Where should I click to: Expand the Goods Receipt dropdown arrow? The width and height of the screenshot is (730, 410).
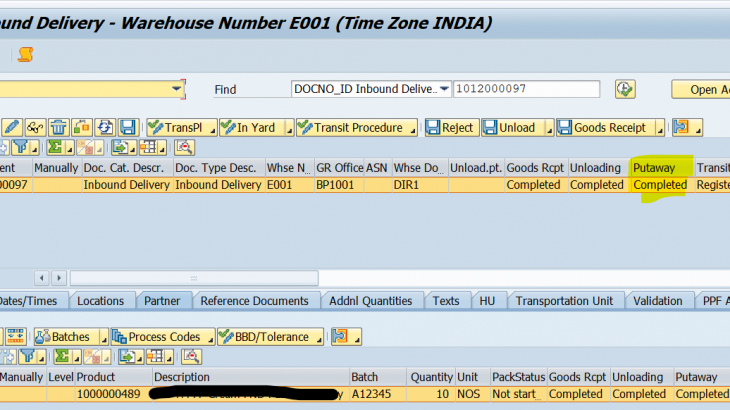(660, 129)
